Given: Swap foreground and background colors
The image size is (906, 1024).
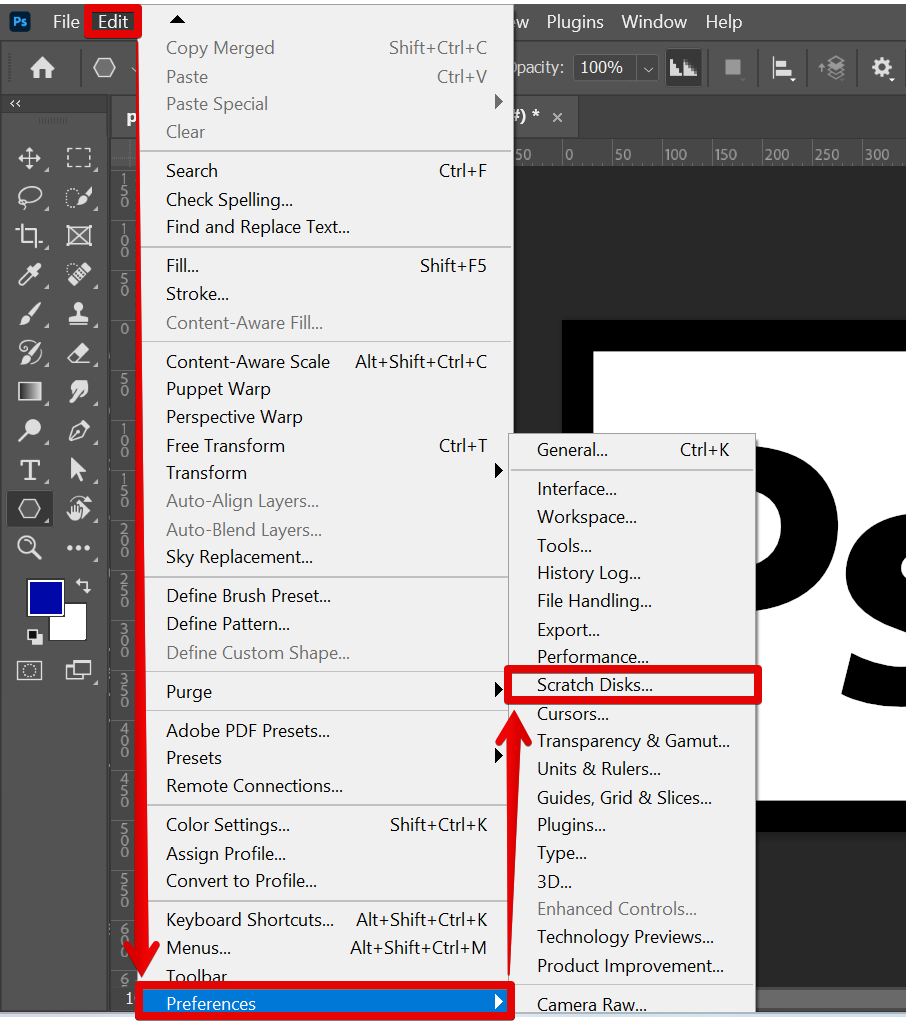Looking at the screenshot, I should coord(83,586).
